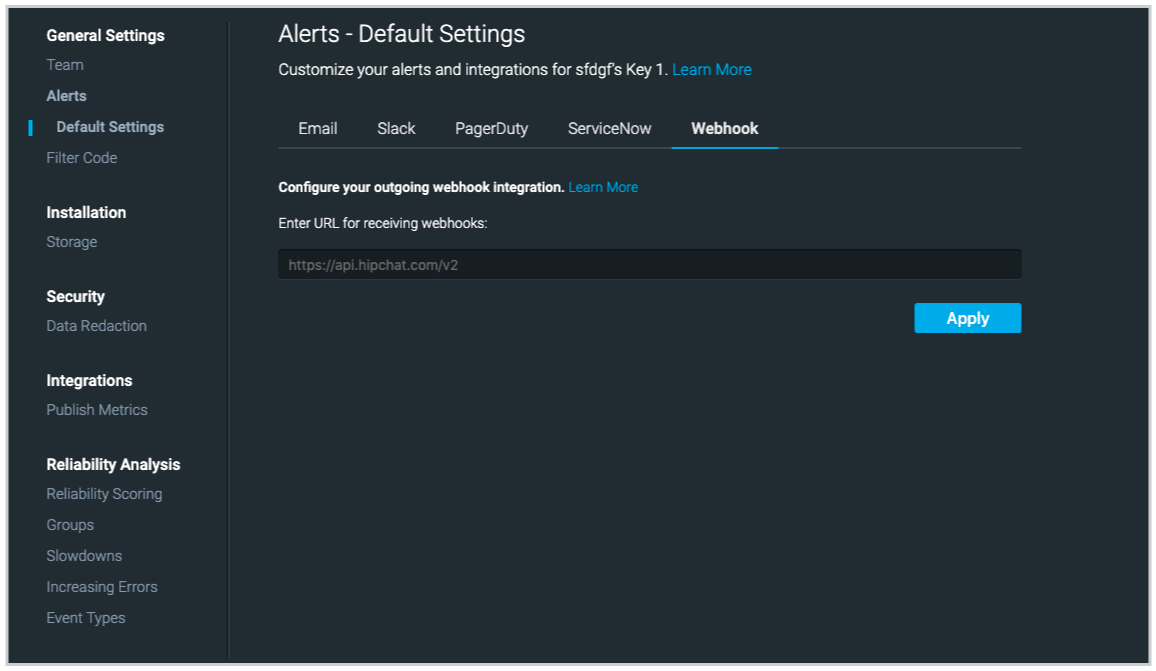
Task: Open Learn More link beside Key 1 description
Action: [711, 69]
